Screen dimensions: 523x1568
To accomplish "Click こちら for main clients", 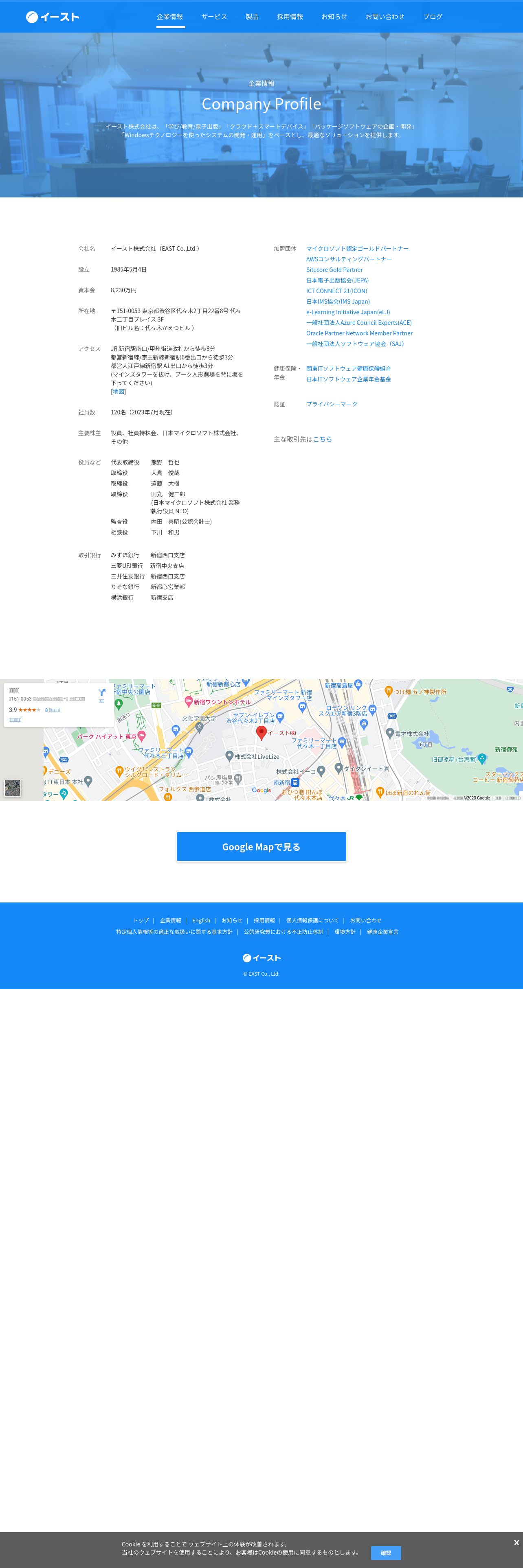I will (x=323, y=439).
